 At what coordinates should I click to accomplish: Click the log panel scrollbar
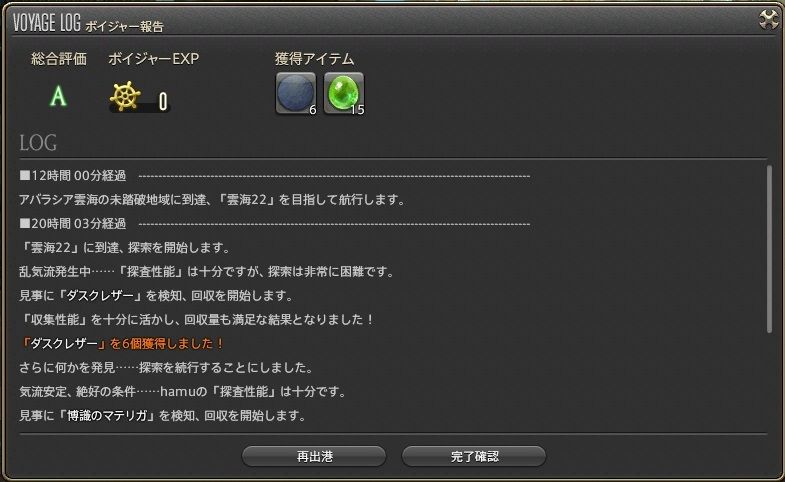tap(769, 249)
